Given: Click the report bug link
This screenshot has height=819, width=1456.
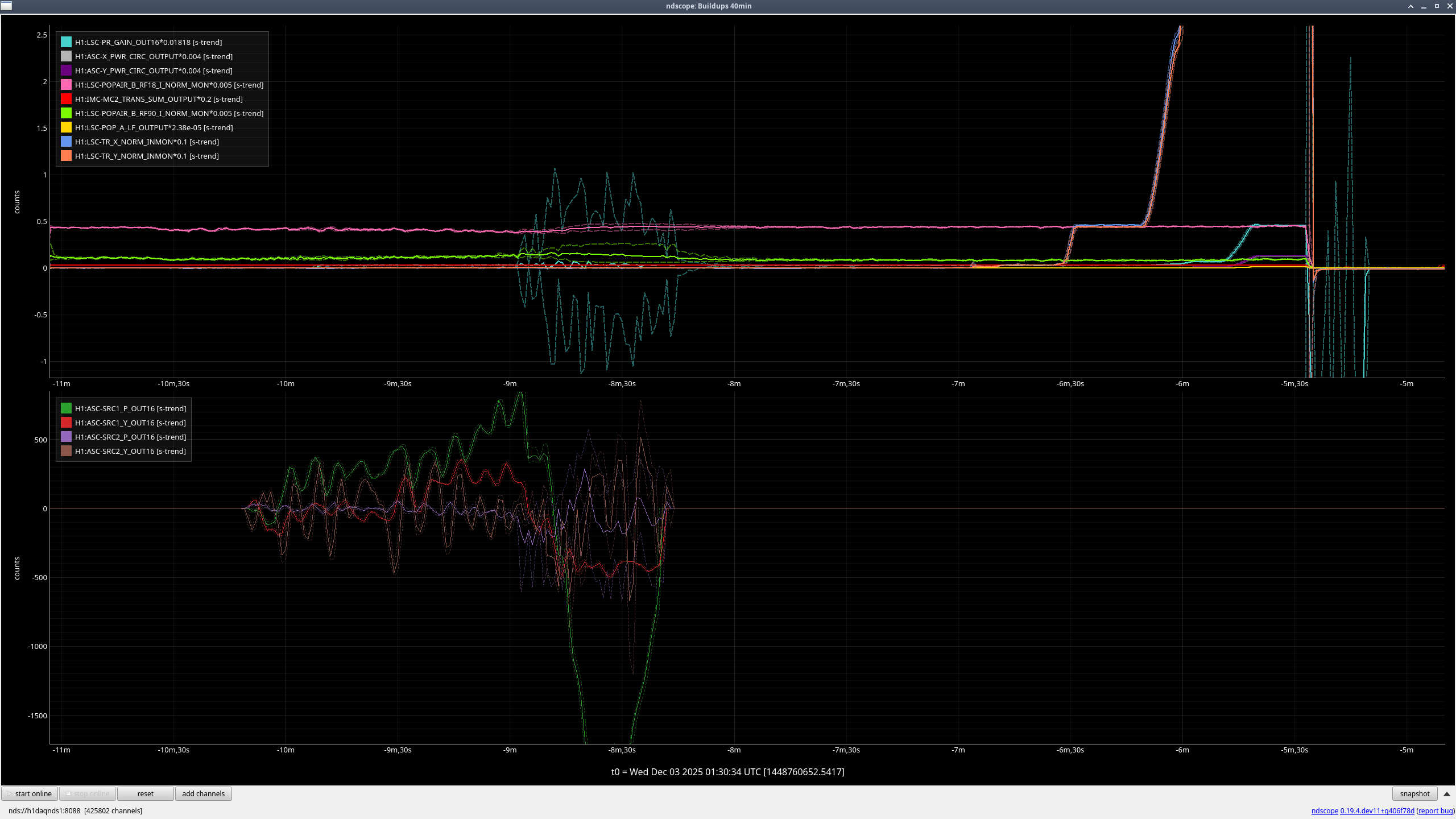Looking at the screenshot, I should (x=1435, y=810).
